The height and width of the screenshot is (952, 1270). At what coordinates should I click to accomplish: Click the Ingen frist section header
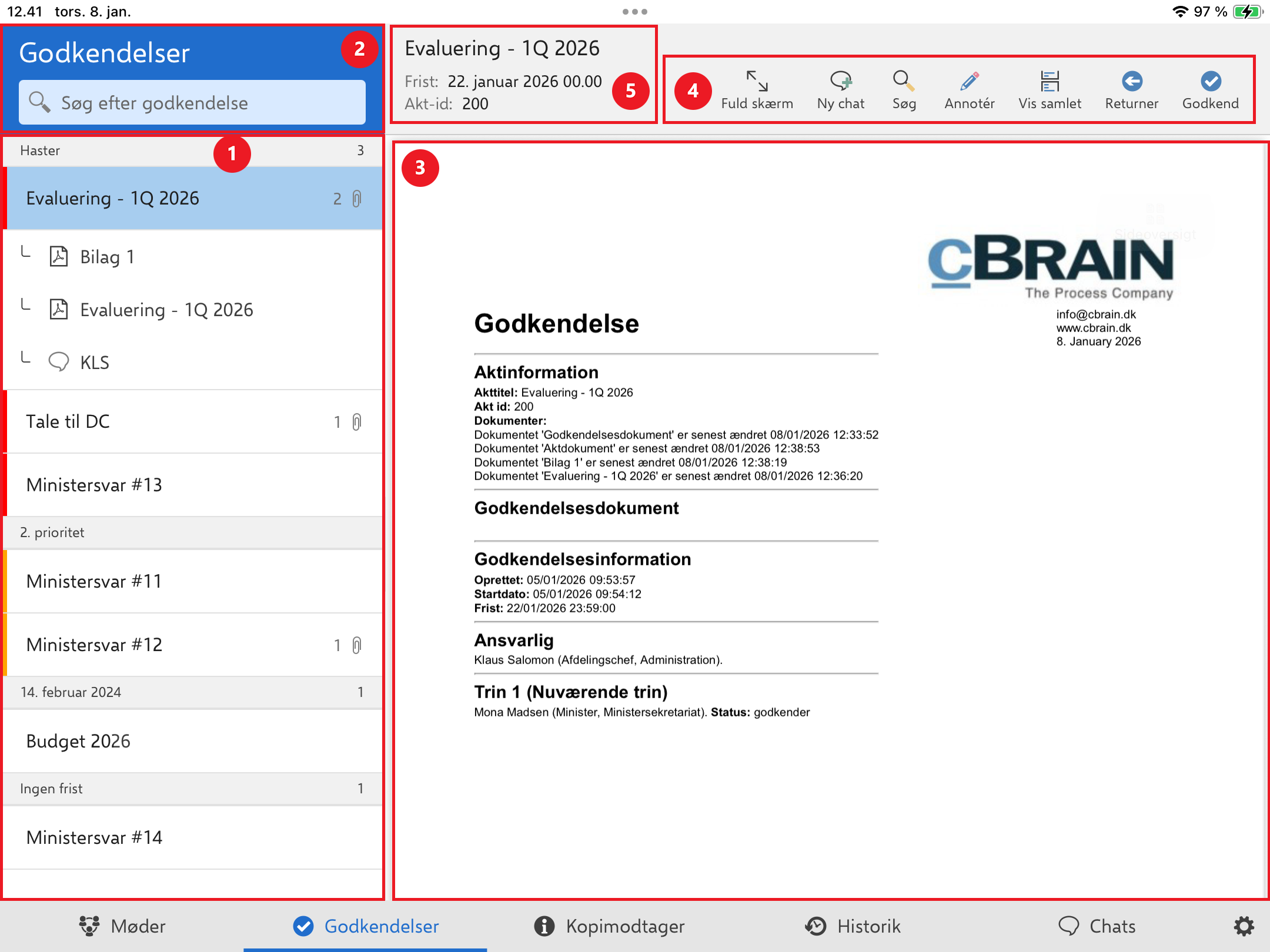[193, 789]
